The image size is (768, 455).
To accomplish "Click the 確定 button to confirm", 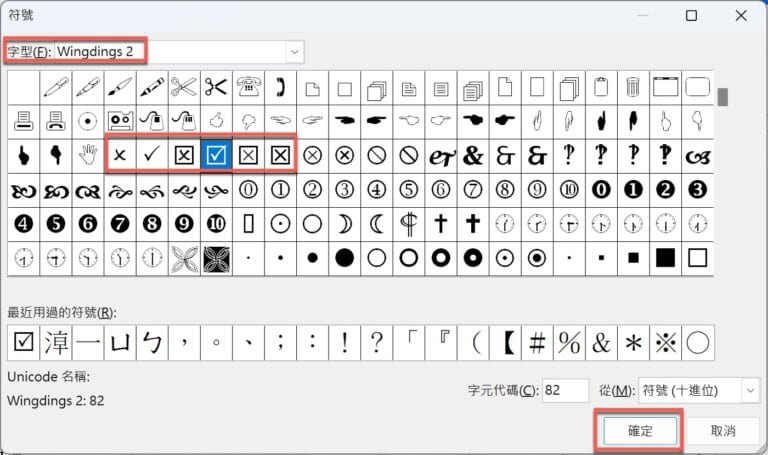I will tap(640, 431).
